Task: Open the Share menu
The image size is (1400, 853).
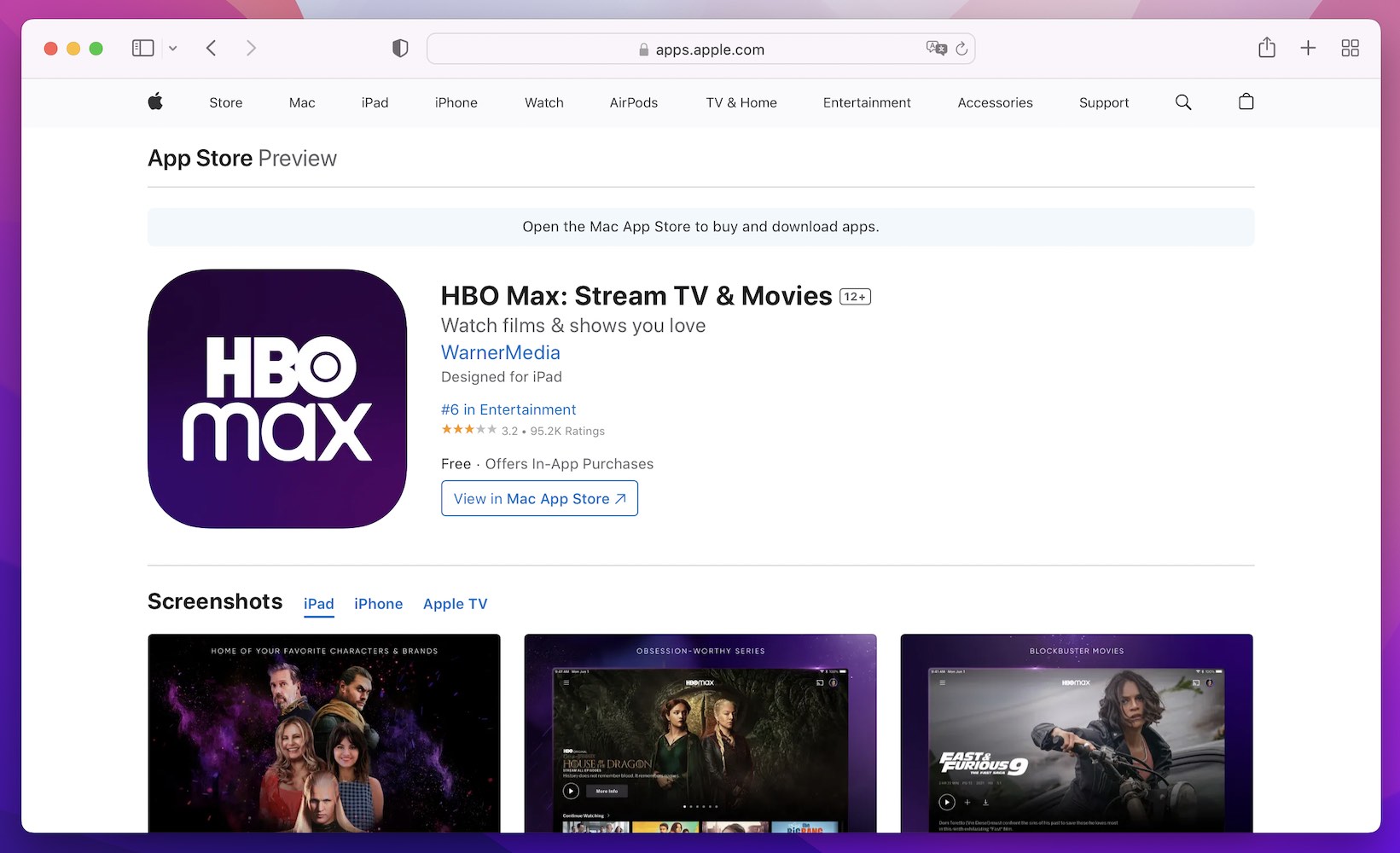Action: coord(1267,48)
